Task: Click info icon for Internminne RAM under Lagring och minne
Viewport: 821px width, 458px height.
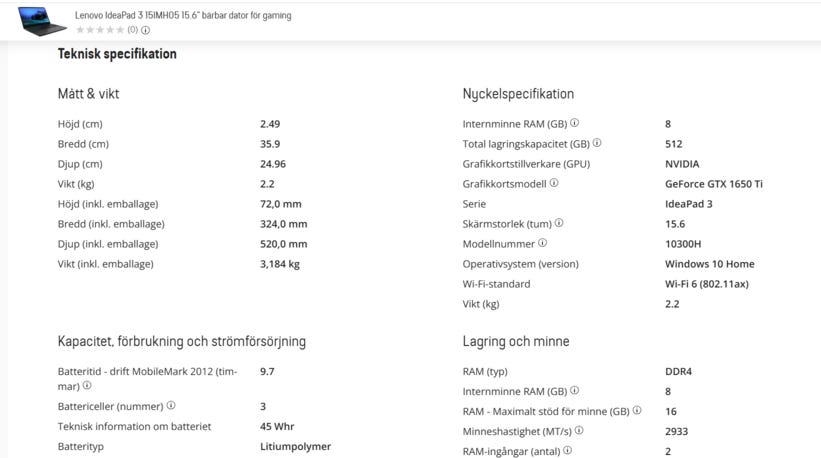Action: pos(574,390)
